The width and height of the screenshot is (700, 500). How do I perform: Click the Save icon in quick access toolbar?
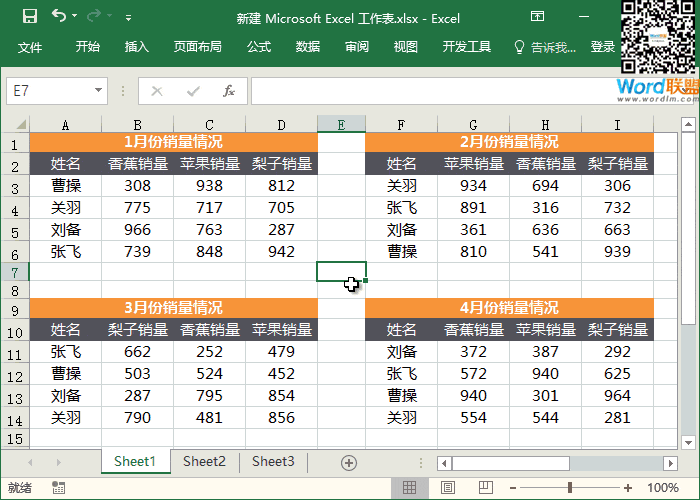point(30,17)
